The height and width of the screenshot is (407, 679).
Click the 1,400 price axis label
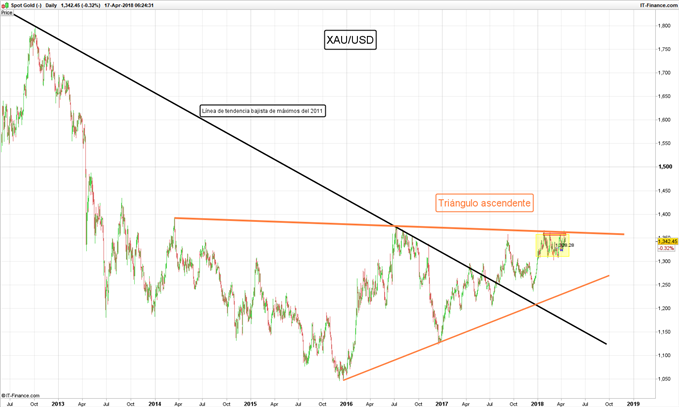(665, 214)
